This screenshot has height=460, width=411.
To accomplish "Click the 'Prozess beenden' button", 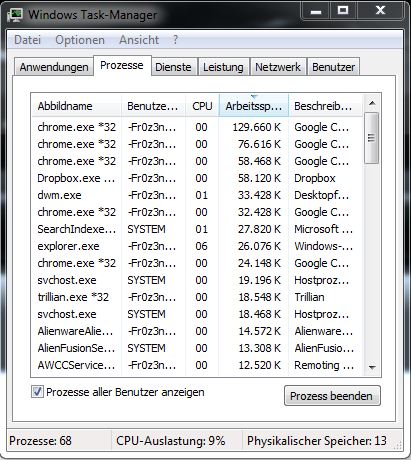I will coord(332,396).
